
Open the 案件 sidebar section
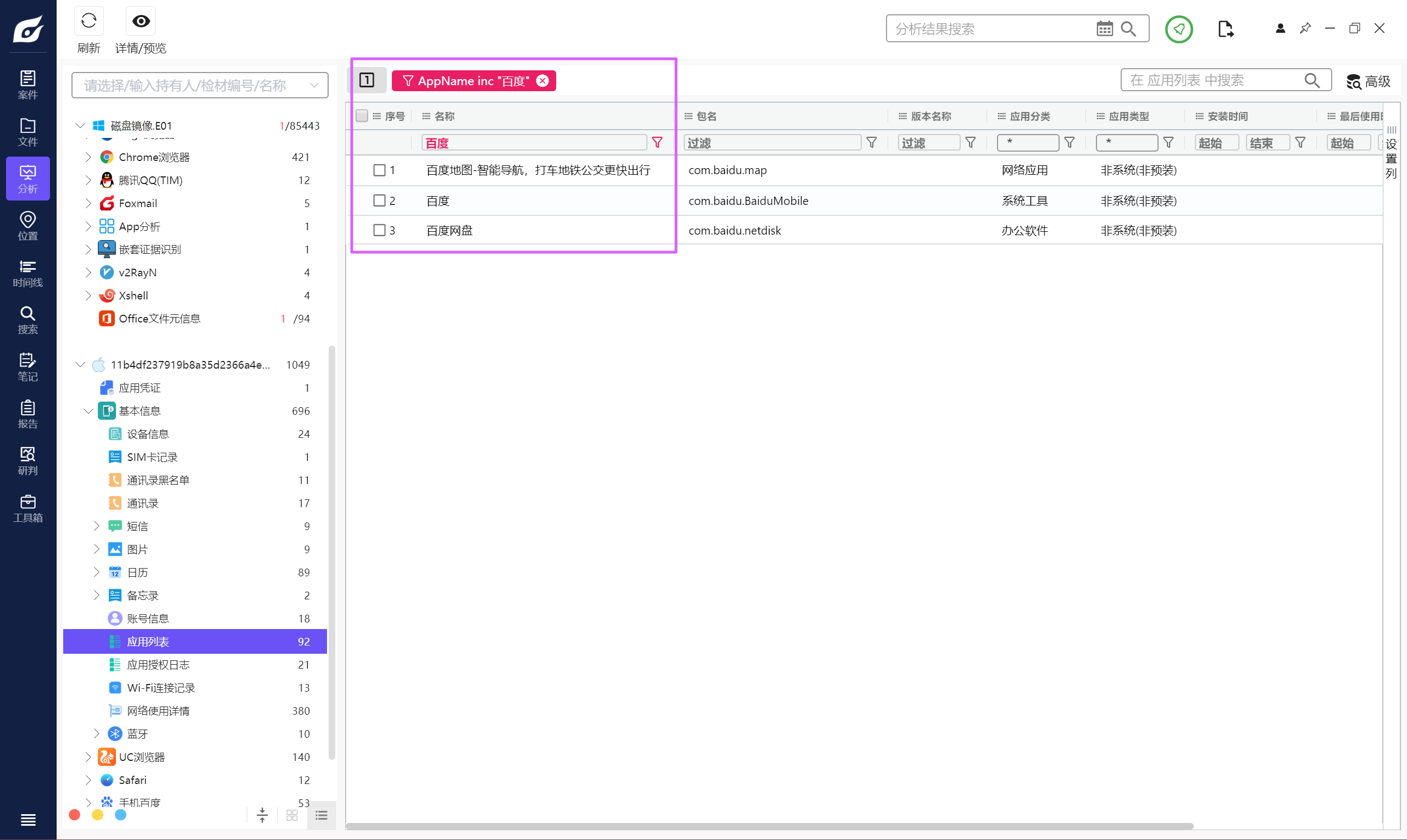pyautogui.click(x=27, y=85)
